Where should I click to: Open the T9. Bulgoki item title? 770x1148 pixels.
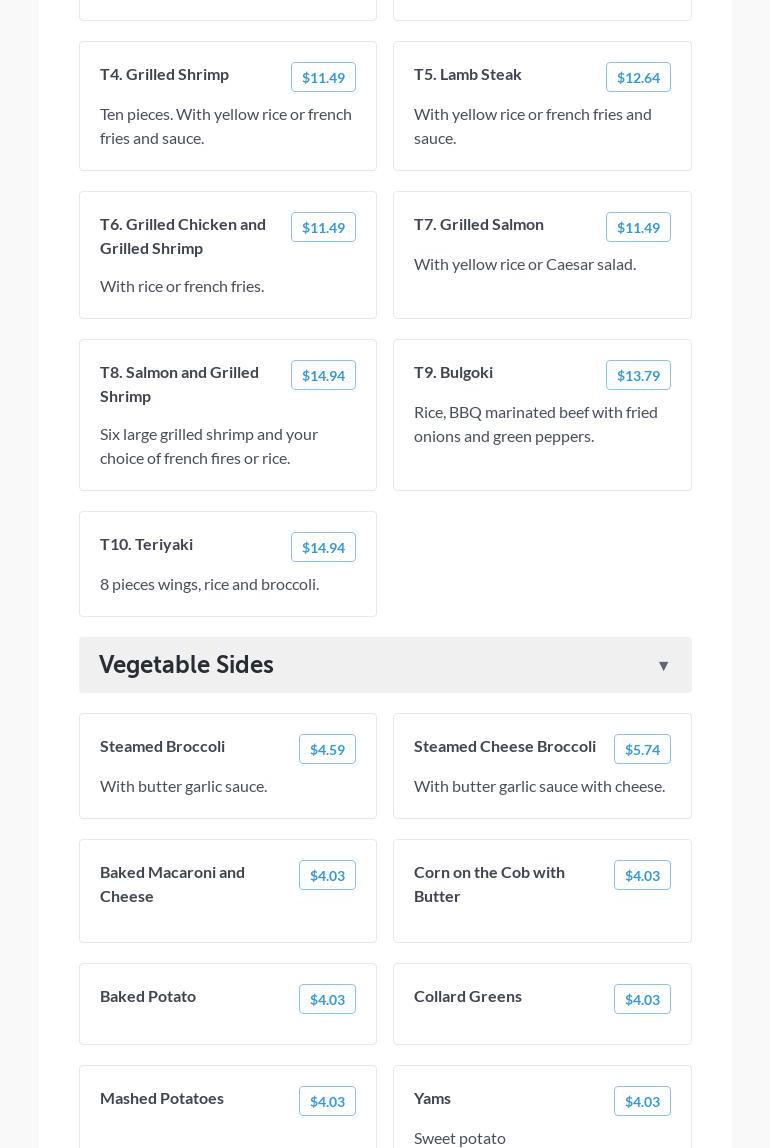[x=453, y=372]
